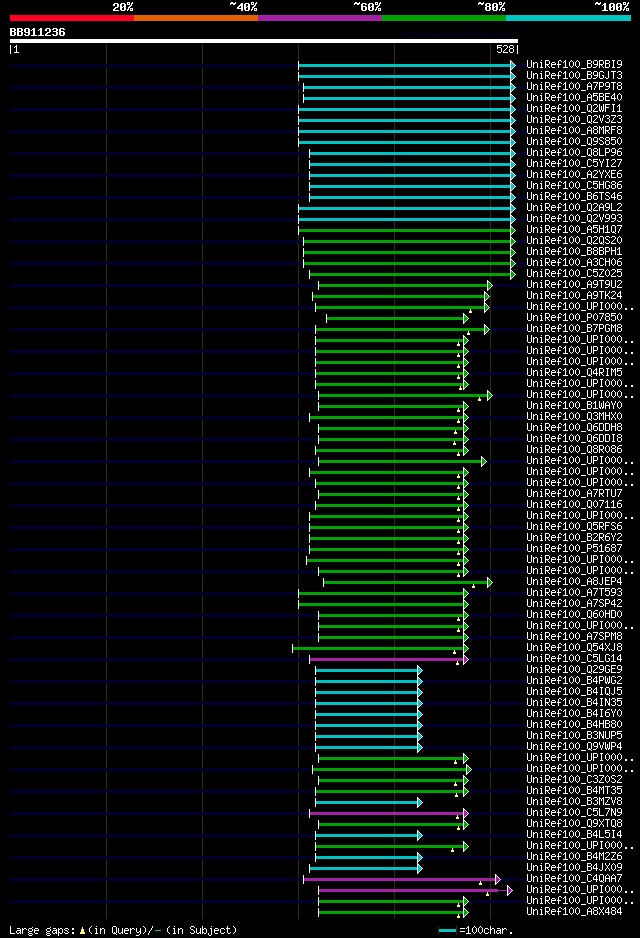
Task: Click UniRef100_Q29GE9 label
Action: [x=574, y=669]
